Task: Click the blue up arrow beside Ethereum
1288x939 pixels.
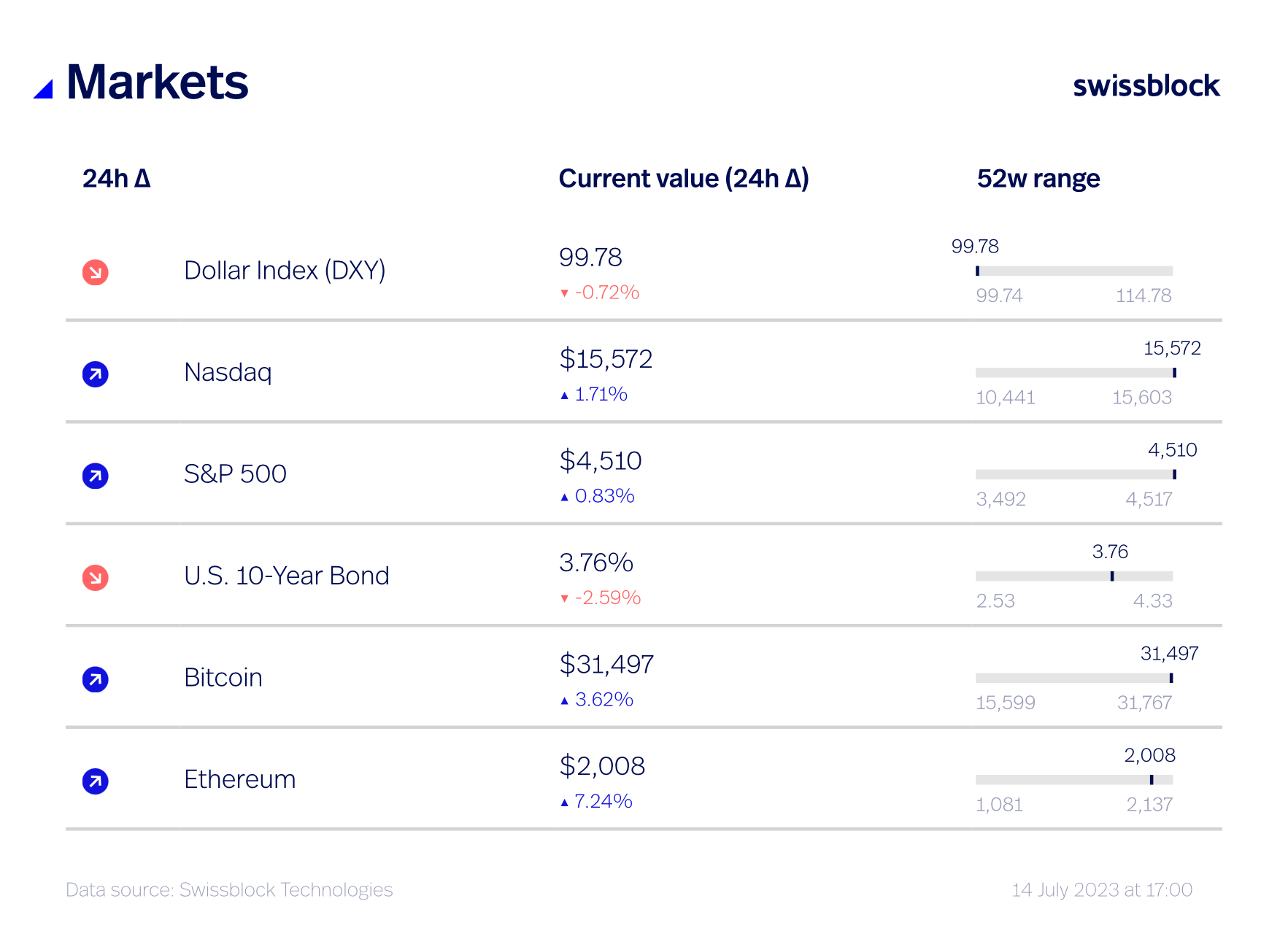Action: 95,781
